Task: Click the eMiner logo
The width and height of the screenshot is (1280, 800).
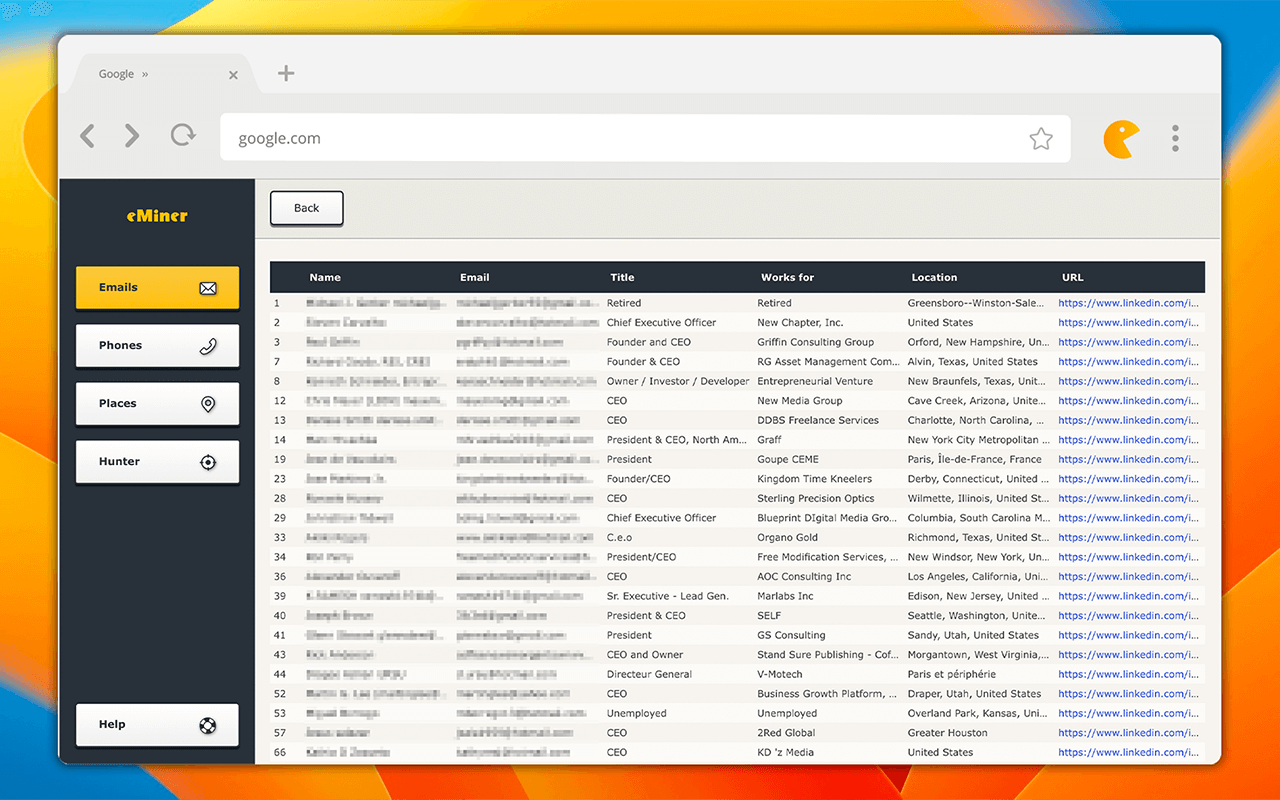Action: (157, 215)
